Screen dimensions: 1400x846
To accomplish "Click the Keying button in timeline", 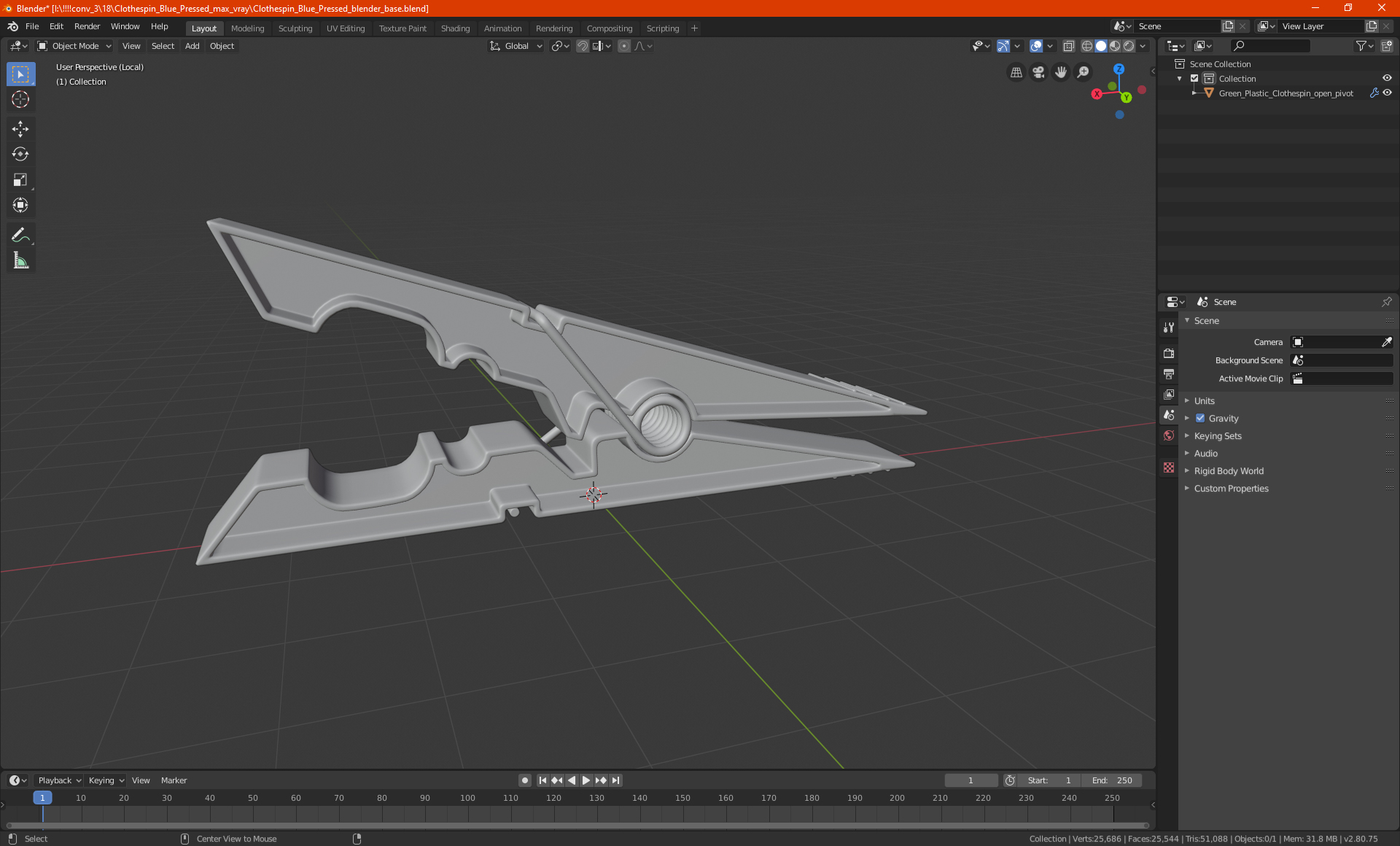I will click(x=106, y=780).
